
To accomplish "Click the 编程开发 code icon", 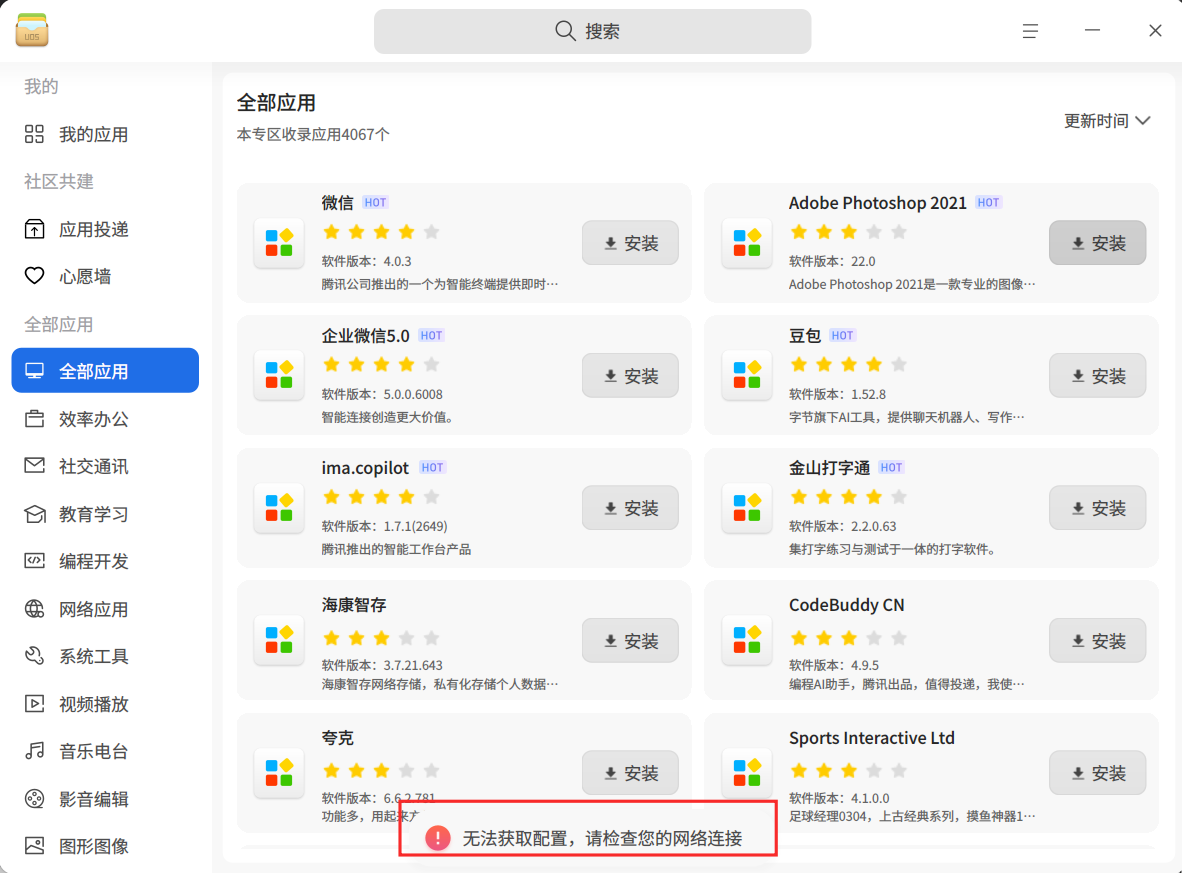I will pyautogui.click(x=35, y=561).
